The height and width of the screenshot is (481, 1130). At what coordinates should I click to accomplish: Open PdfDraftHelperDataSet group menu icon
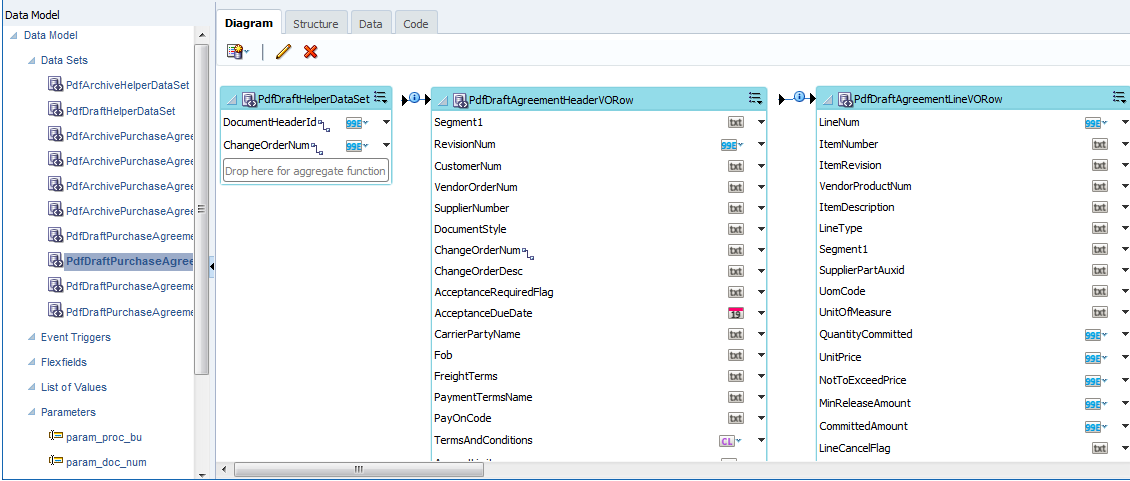[x=381, y=98]
